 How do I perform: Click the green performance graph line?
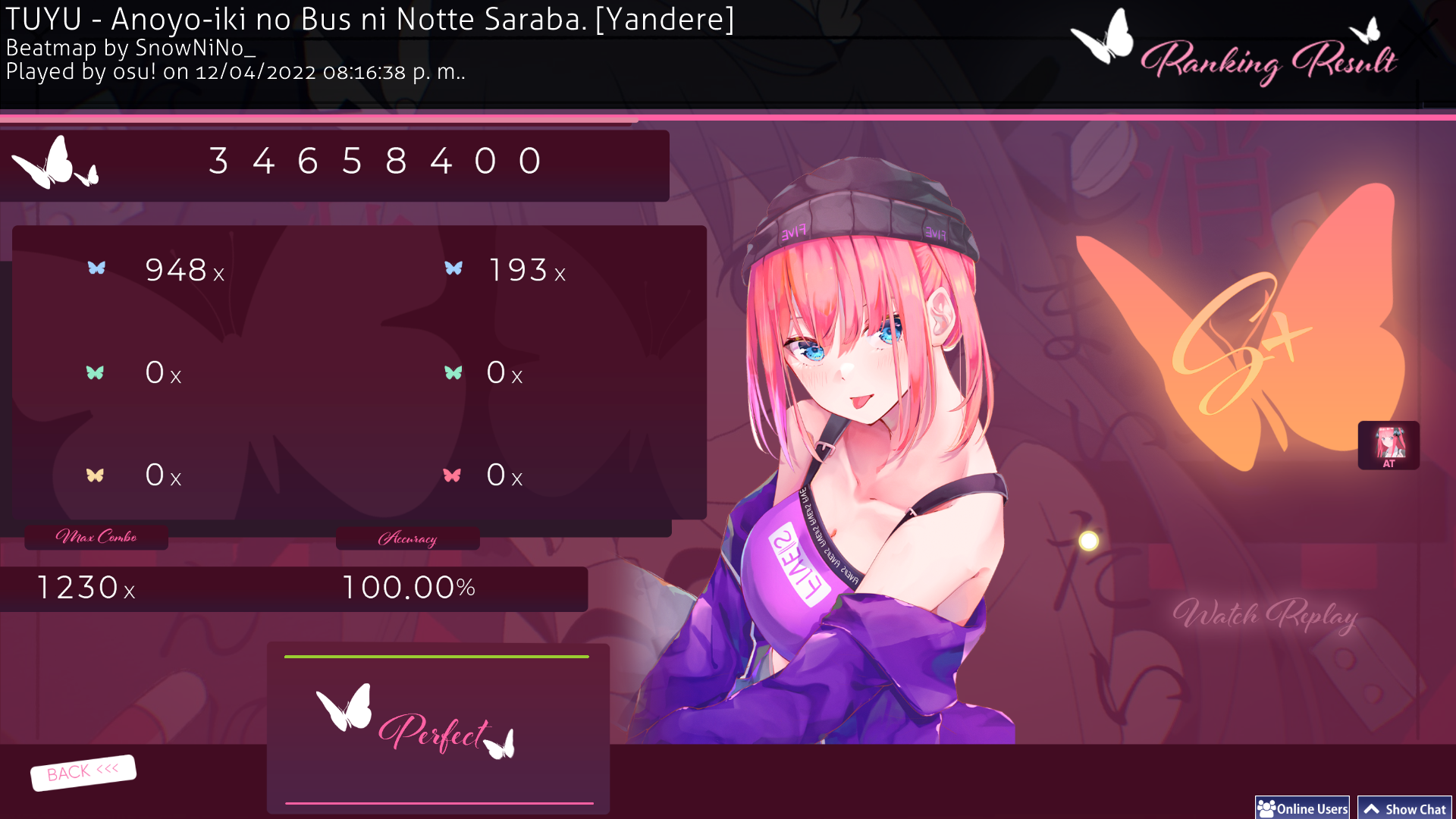437,657
